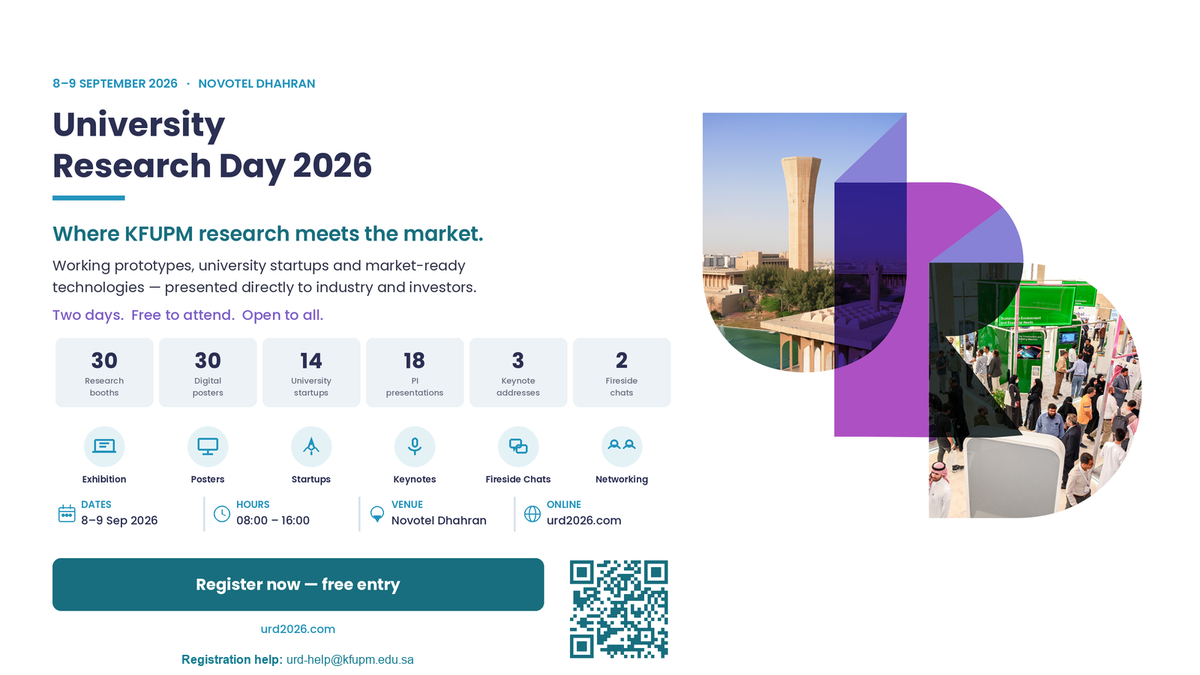Click the 18 PI presentations card
This screenshot has height=675, width=1200.
[414, 372]
